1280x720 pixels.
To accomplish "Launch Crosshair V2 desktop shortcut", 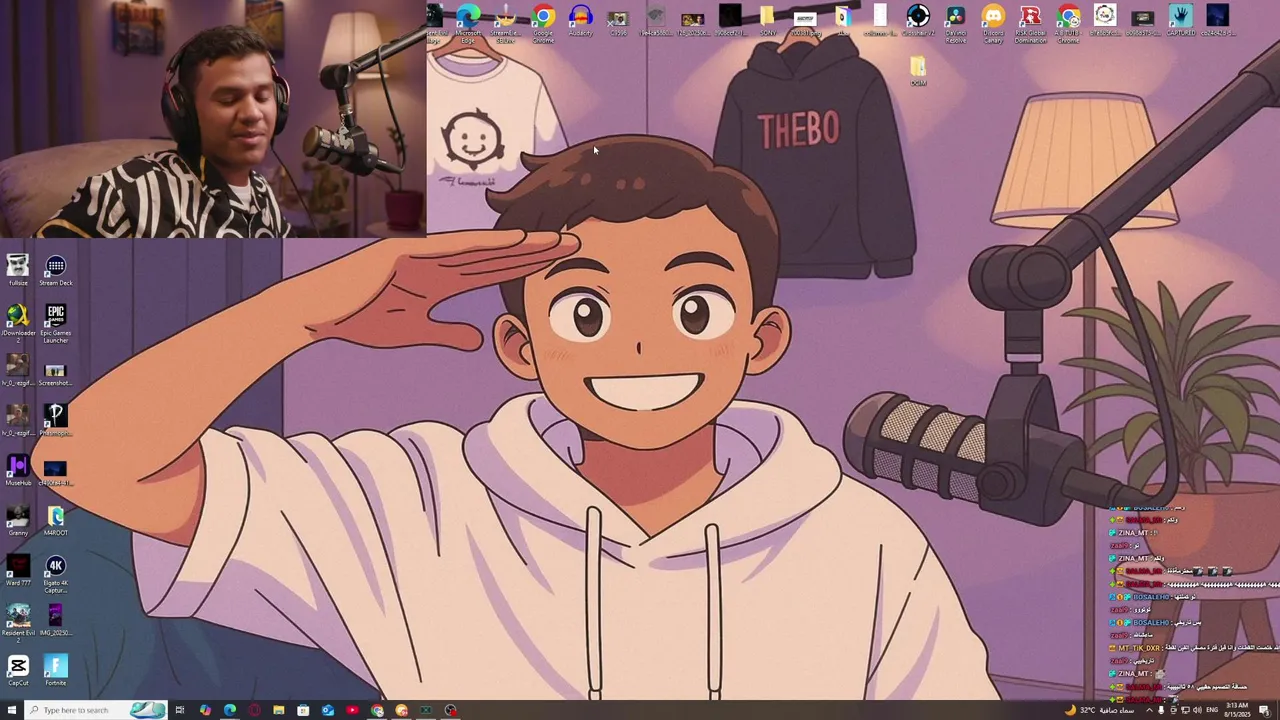I will [x=918, y=20].
